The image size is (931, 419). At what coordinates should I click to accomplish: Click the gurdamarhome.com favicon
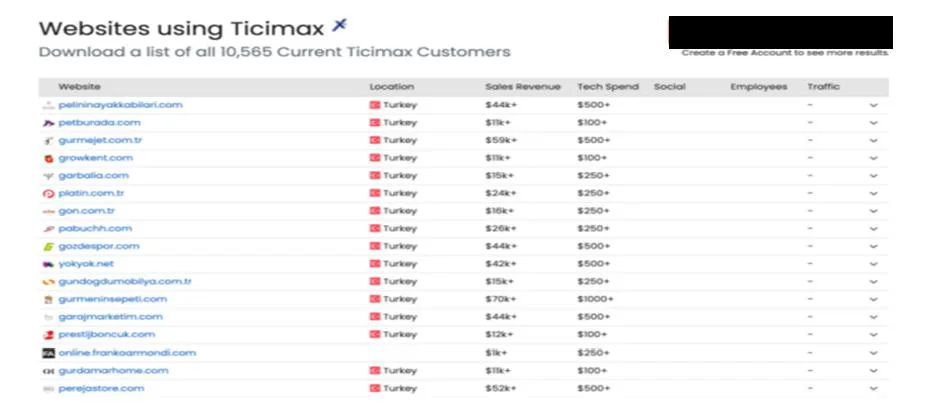click(x=49, y=372)
